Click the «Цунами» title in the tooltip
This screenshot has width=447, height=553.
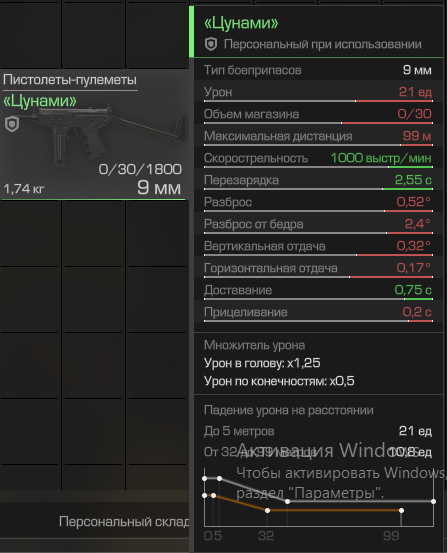click(241, 23)
